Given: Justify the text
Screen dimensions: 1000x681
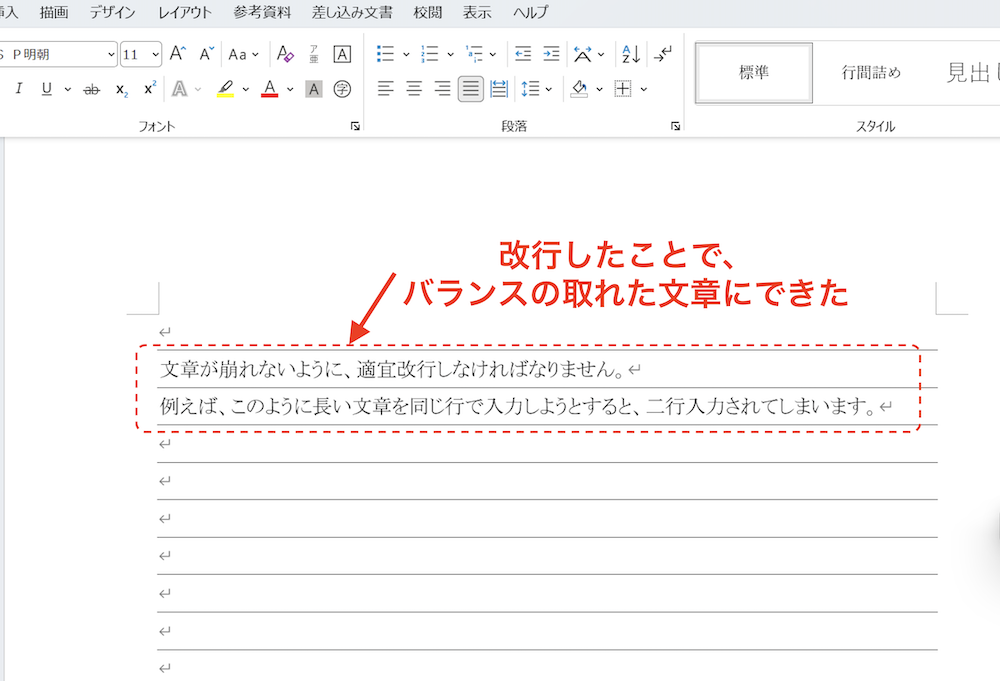Looking at the screenshot, I should pyautogui.click(x=471, y=89).
